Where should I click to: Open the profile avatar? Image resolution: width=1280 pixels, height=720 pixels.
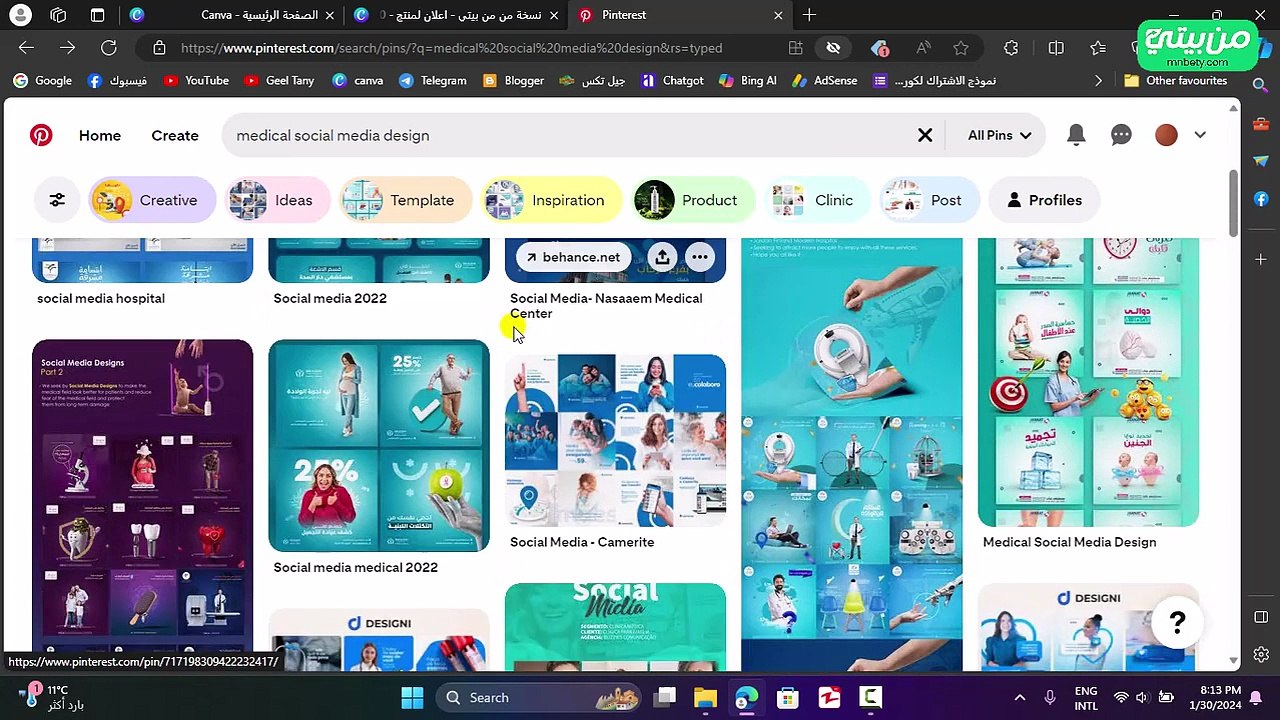[1166, 135]
